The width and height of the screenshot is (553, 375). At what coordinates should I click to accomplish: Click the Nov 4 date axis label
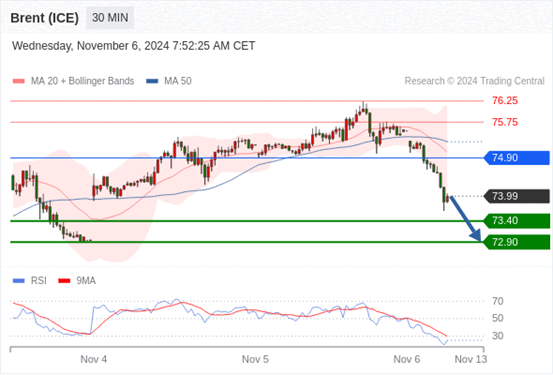tap(93, 359)
